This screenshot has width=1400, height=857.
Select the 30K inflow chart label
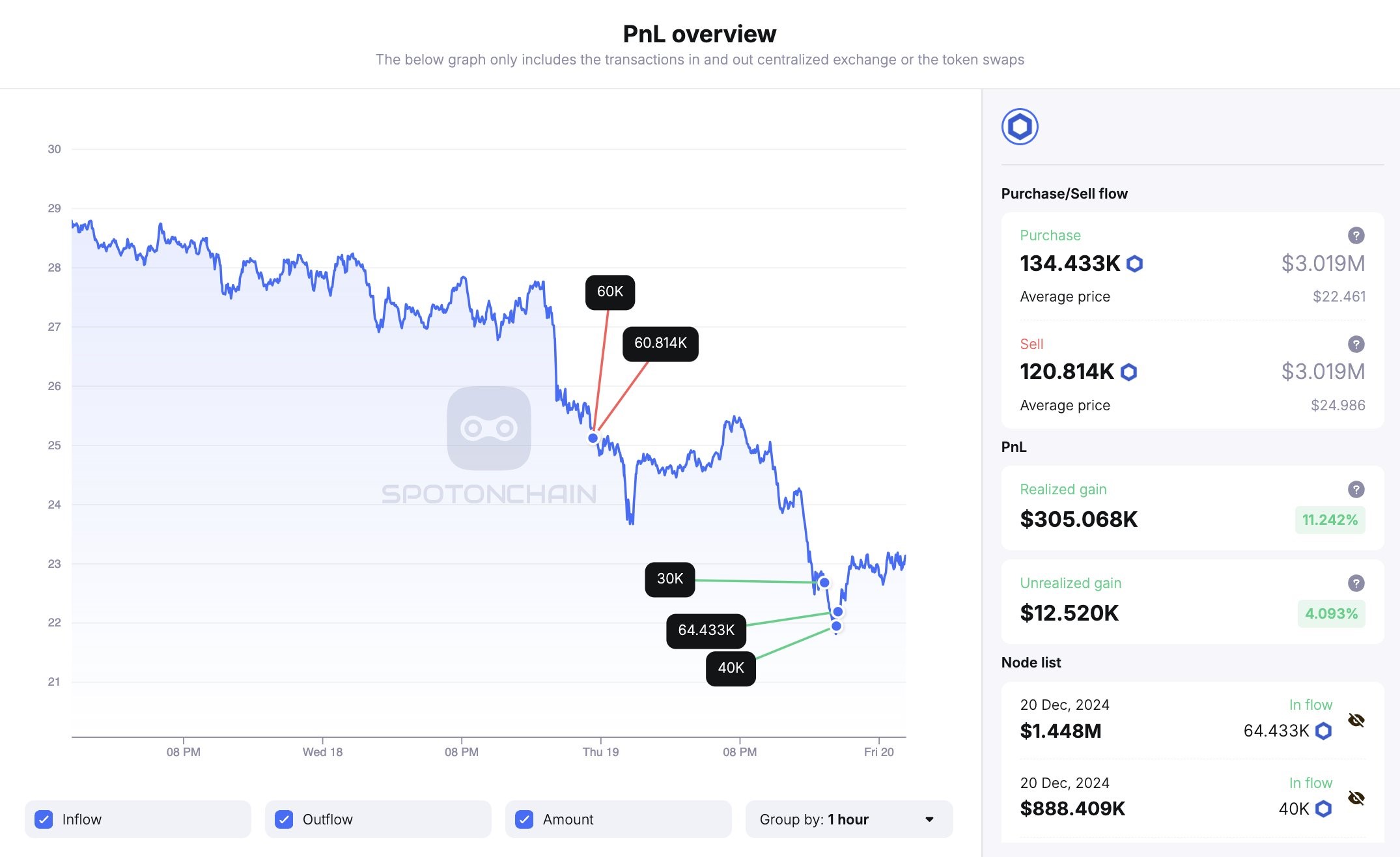[x=669, y=579]
